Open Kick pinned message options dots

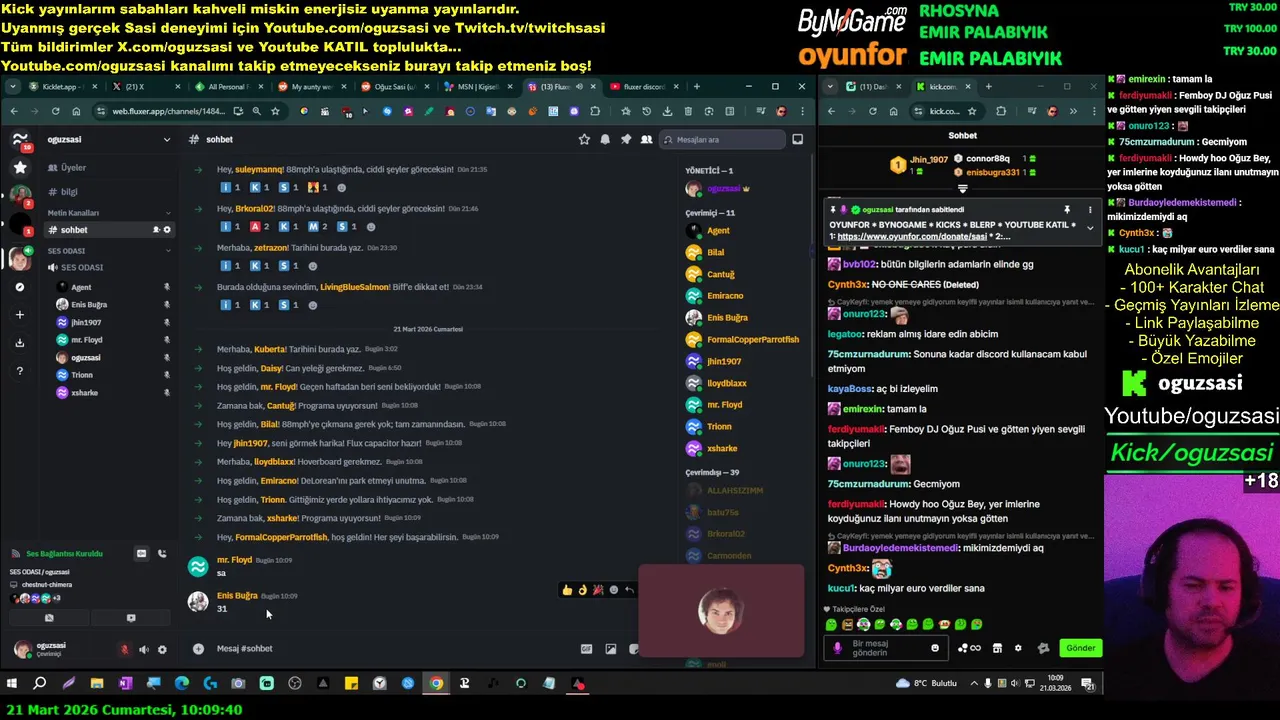(1090, 210)
